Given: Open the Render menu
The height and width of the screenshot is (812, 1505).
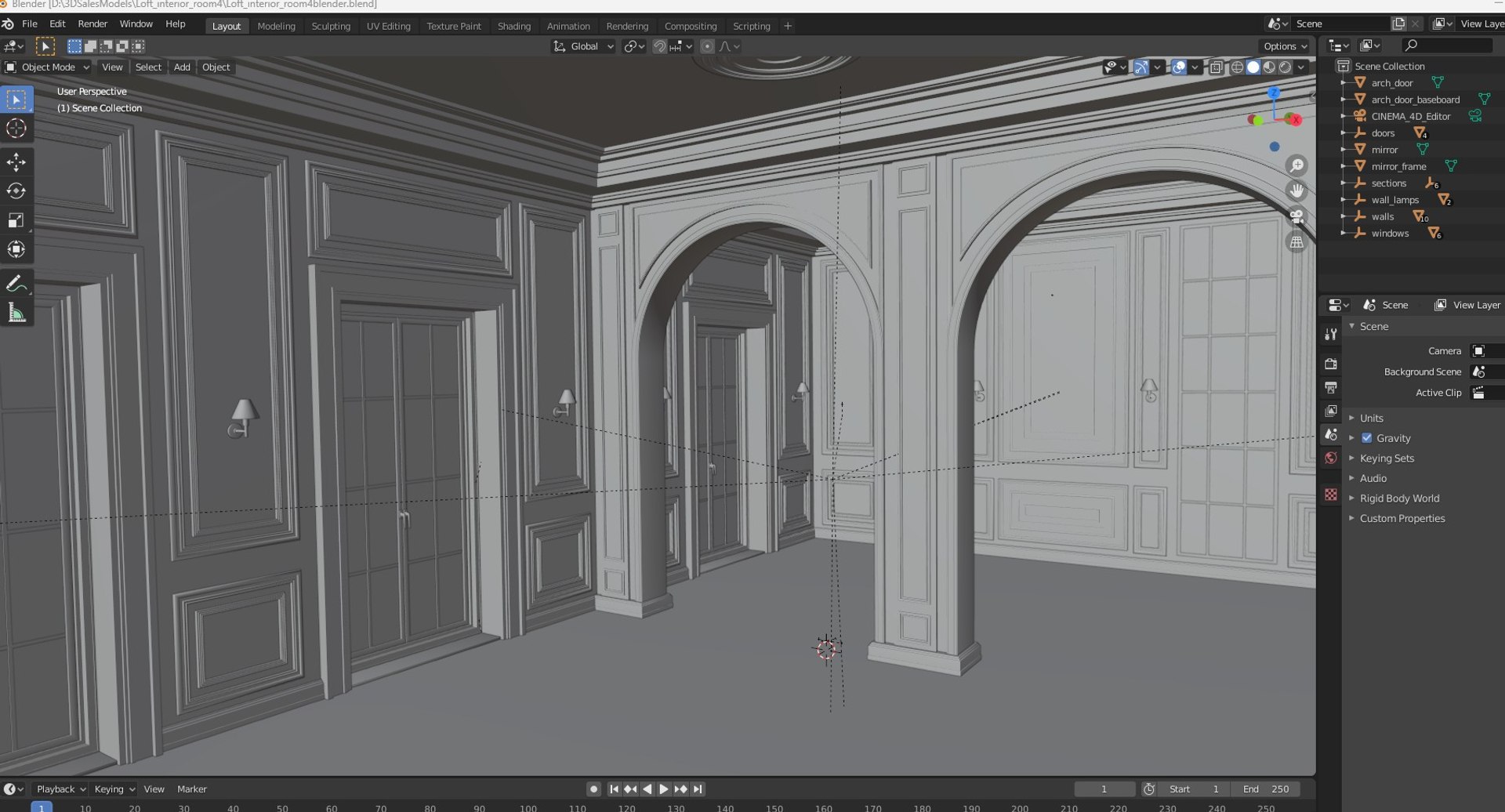Looking at the screenshot, I should coord(92,24).
